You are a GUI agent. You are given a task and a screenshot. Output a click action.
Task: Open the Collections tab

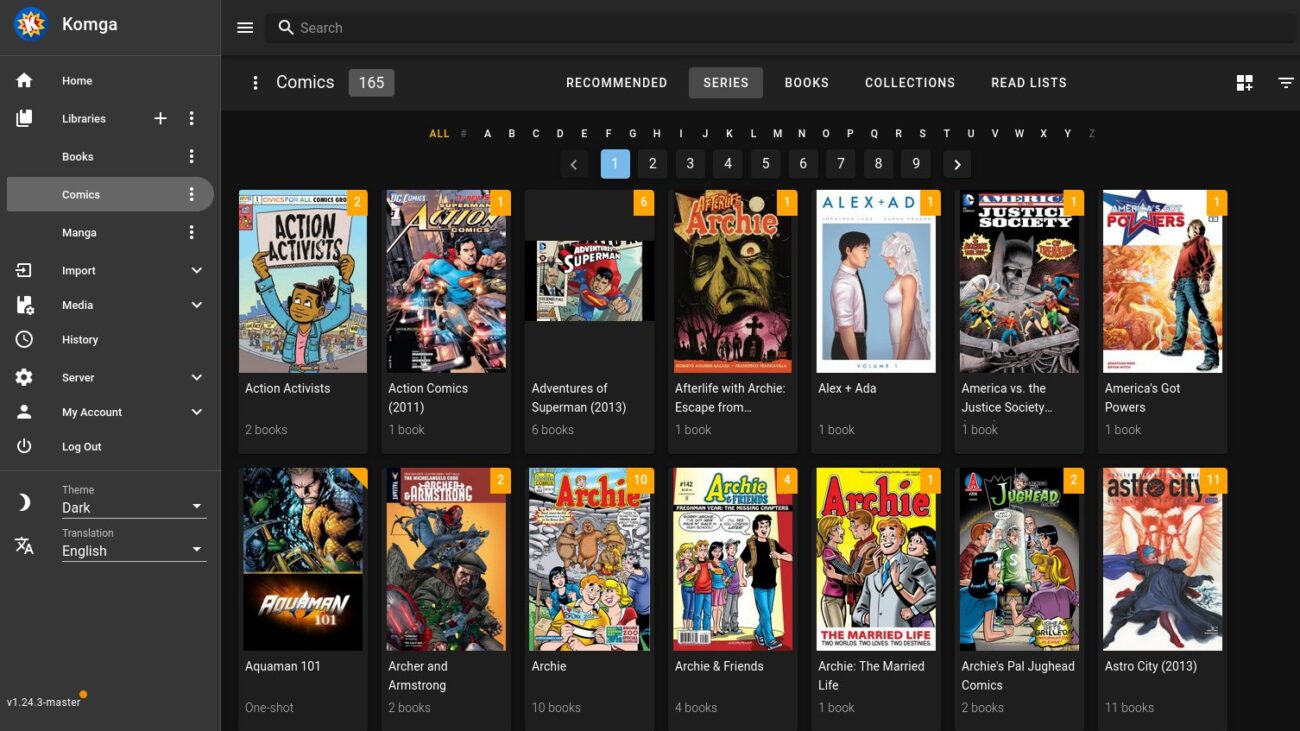(910, 83)
